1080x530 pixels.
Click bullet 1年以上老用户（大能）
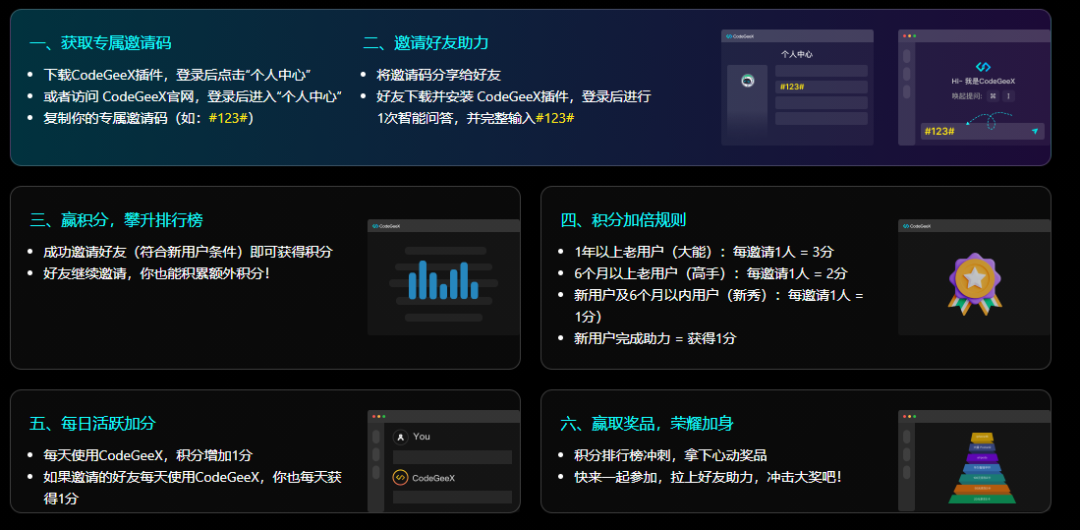(x=704, y=252)
